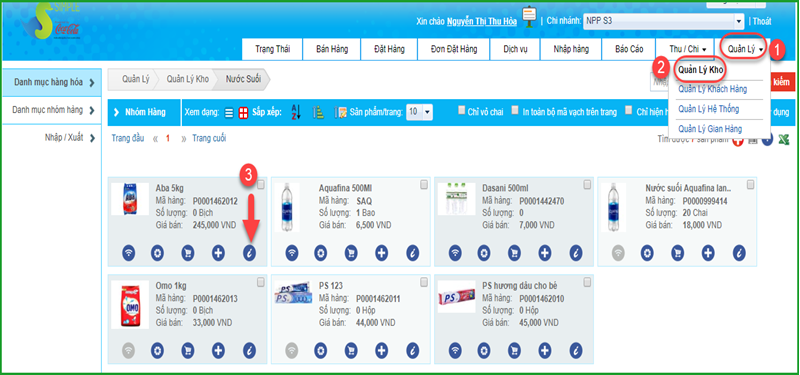Open the products per page dropdown

419,112
